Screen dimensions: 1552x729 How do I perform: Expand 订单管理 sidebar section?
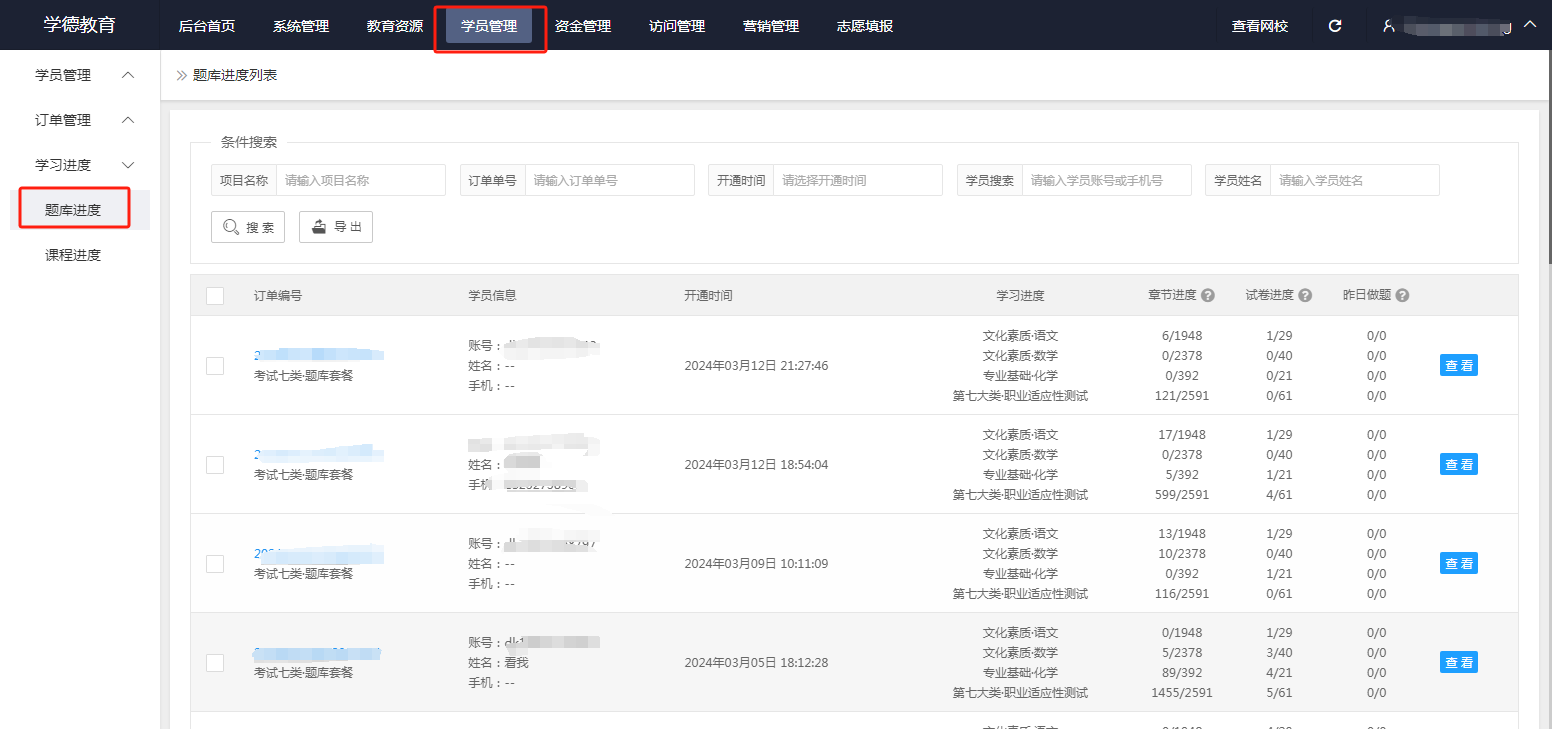(x=127, y=120)
